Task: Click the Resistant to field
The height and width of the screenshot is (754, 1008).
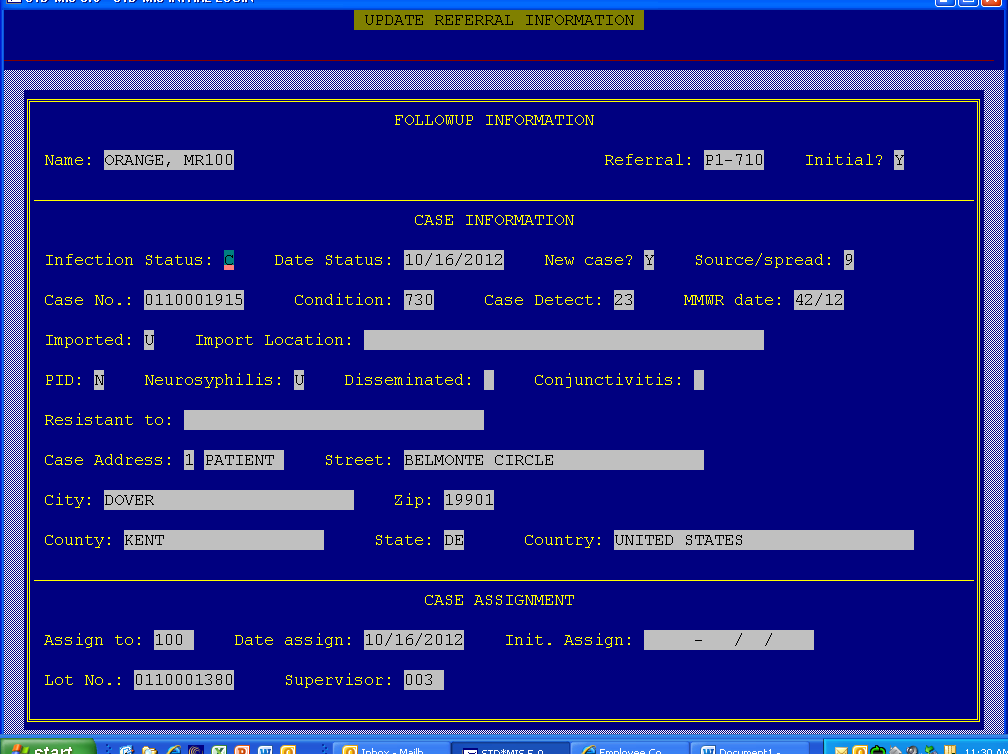Action: pos(333,420)
